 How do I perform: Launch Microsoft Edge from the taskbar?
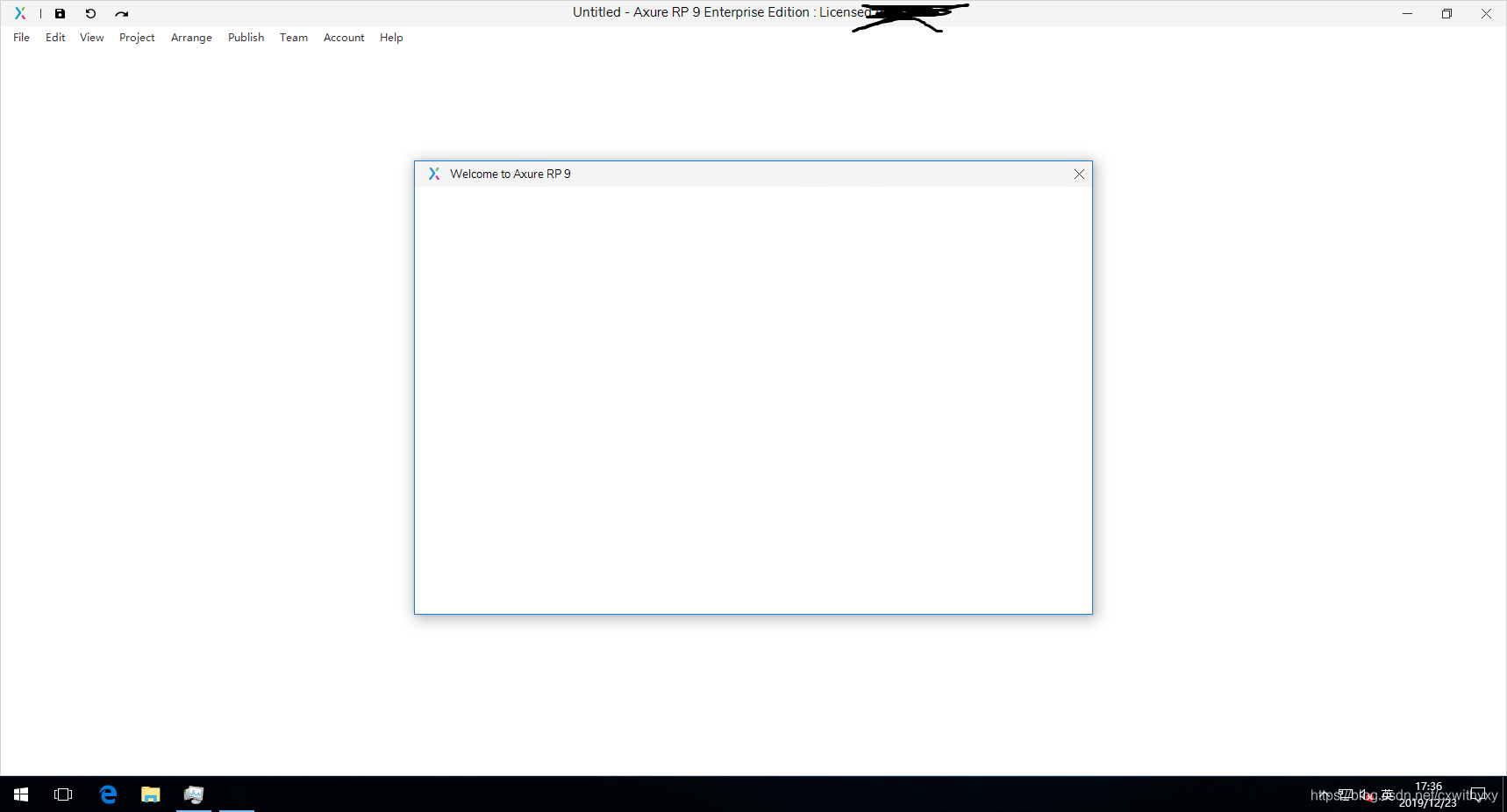[x=108, y=794]
